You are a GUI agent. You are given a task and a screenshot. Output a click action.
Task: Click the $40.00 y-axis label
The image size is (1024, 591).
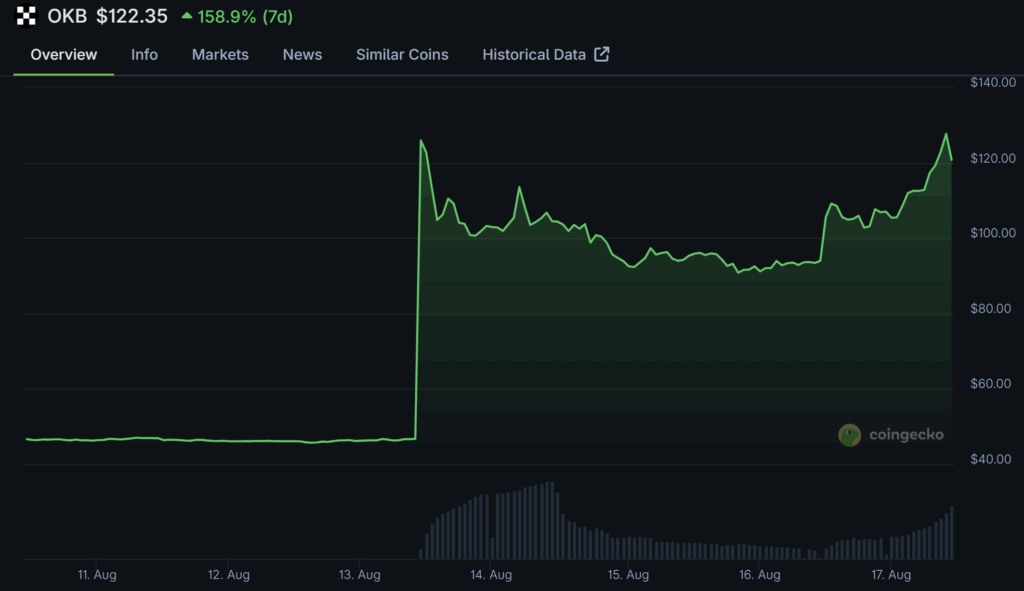(x=991, y=459)
